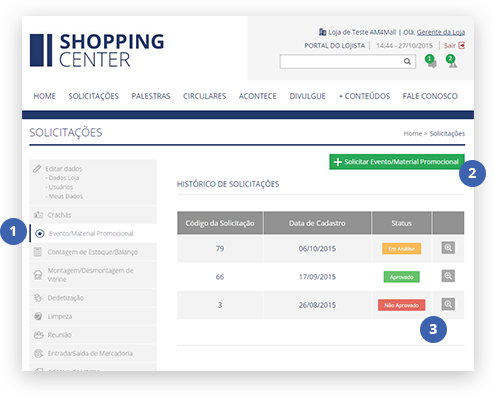View details of request 3
Image resolution: width=495 pixels, height=397 pixels.
(x=448, y=304)
